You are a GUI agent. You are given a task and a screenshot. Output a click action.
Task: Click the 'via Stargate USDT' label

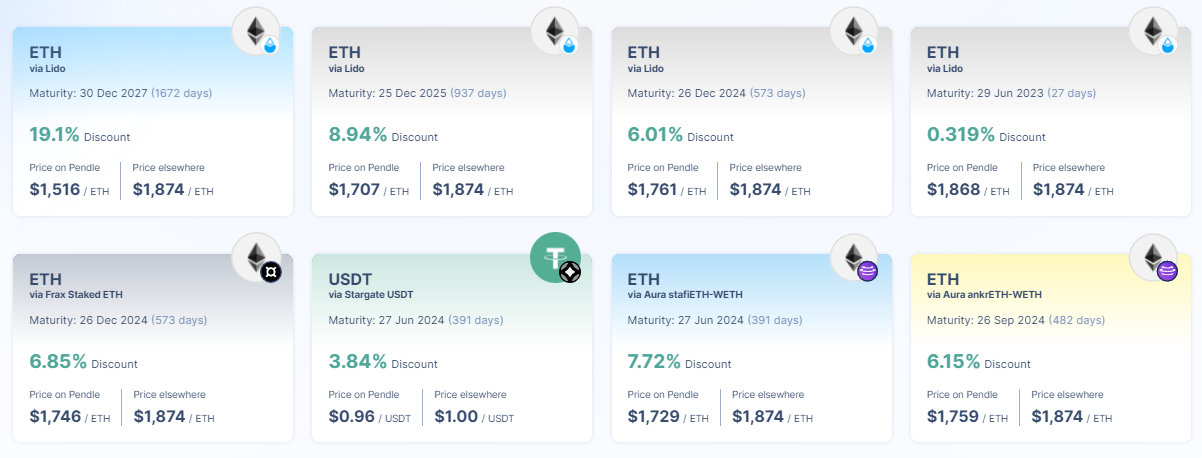tap(370, 294)
